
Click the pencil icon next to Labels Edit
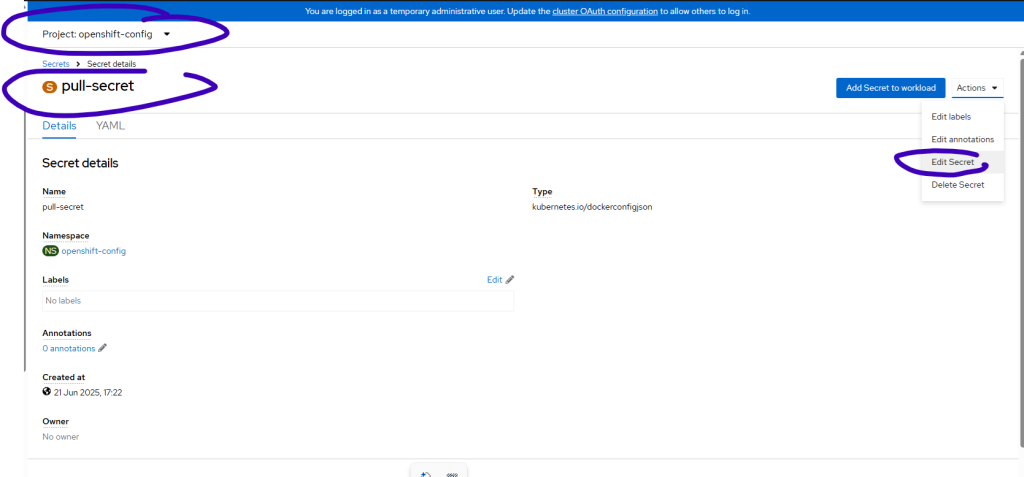[510, 280]
